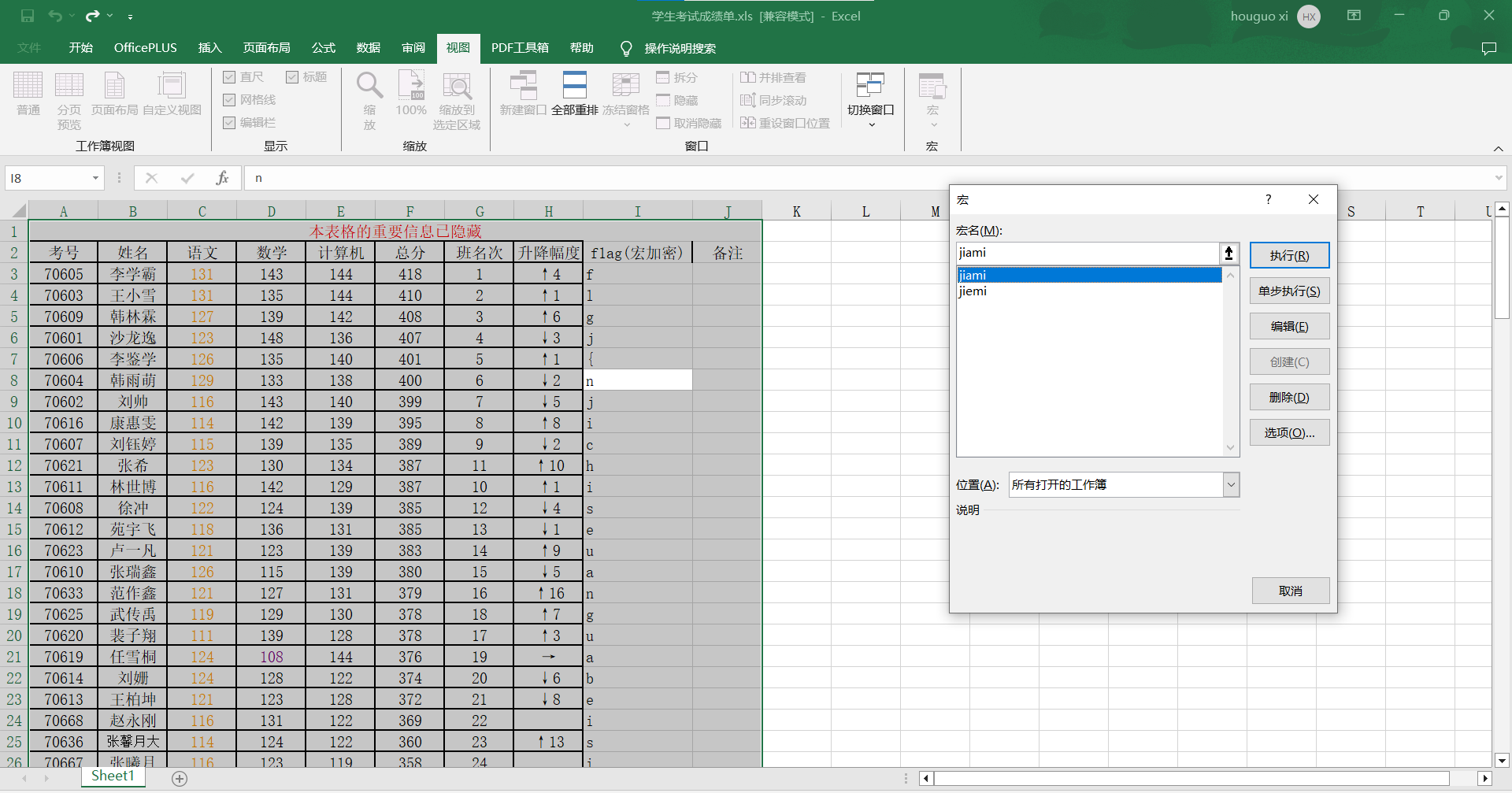Expand the formula bar dropdown arrow
Screen dimensions: 1512x793
(x=1499, y=178)
